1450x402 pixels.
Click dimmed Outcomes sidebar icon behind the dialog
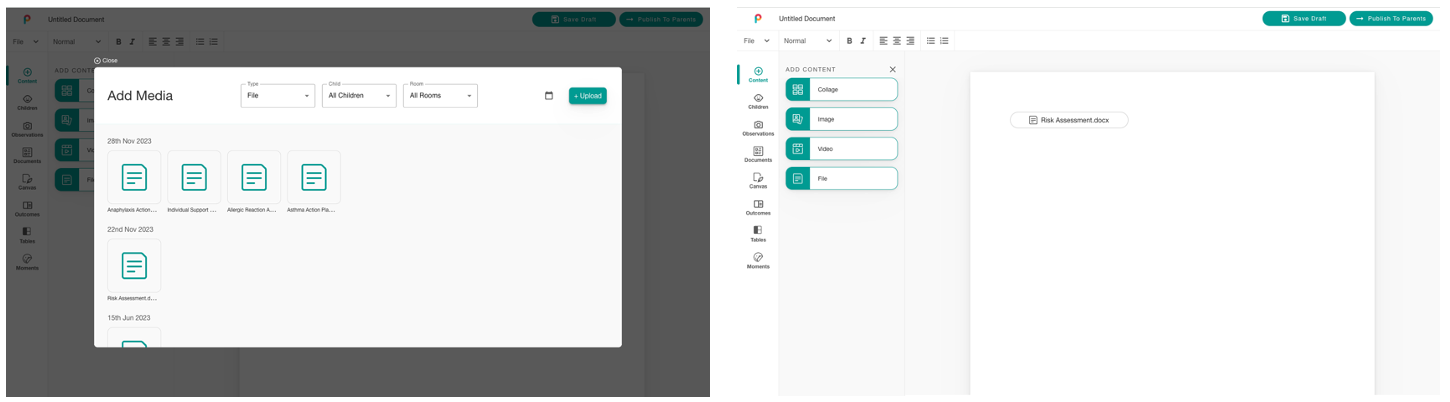click(27, 208)
